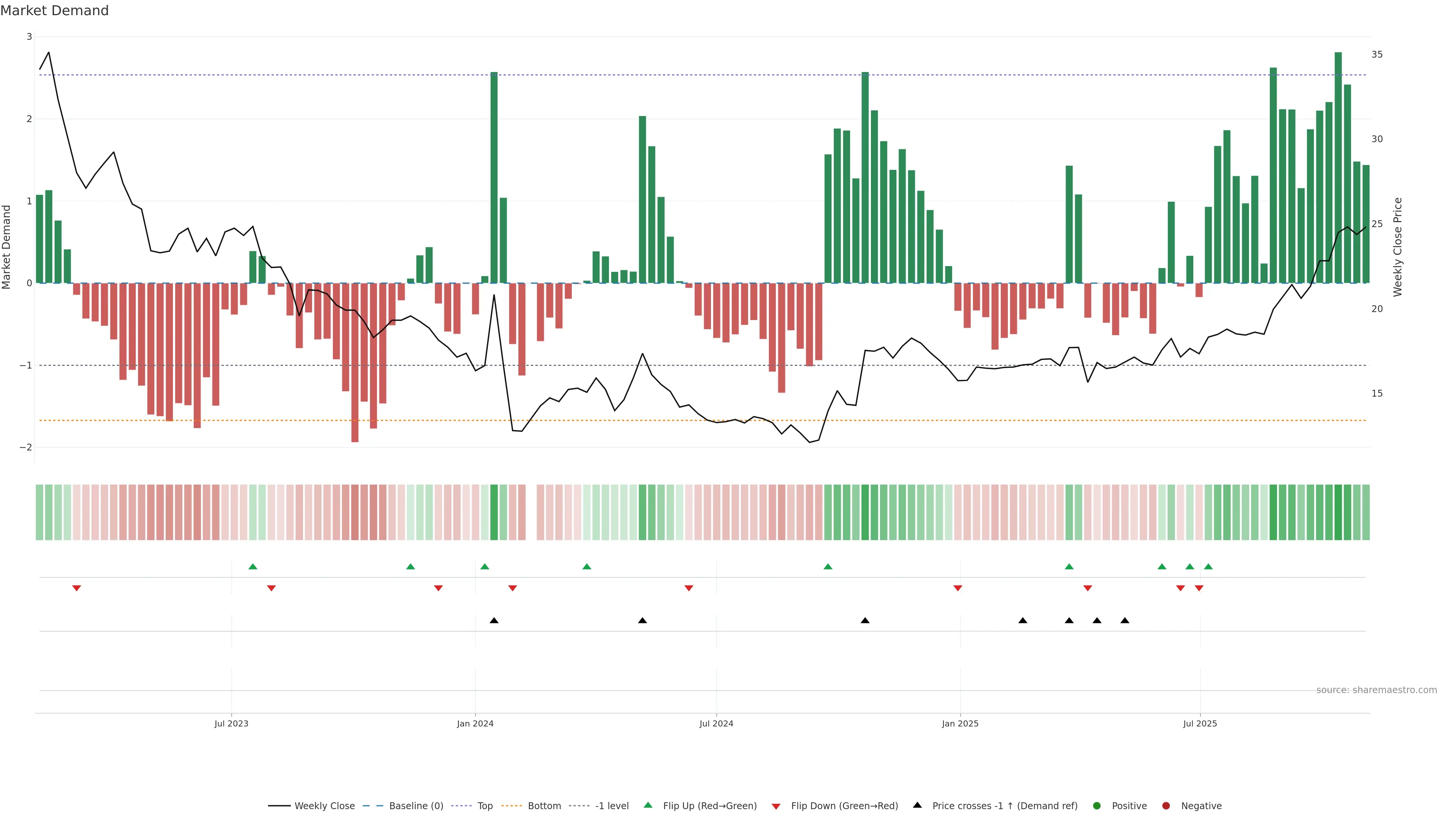Click Price crosses -1 black triangle legend icon
The width and height of the screenshot is (1456, 819).
[x=917, y=805]
